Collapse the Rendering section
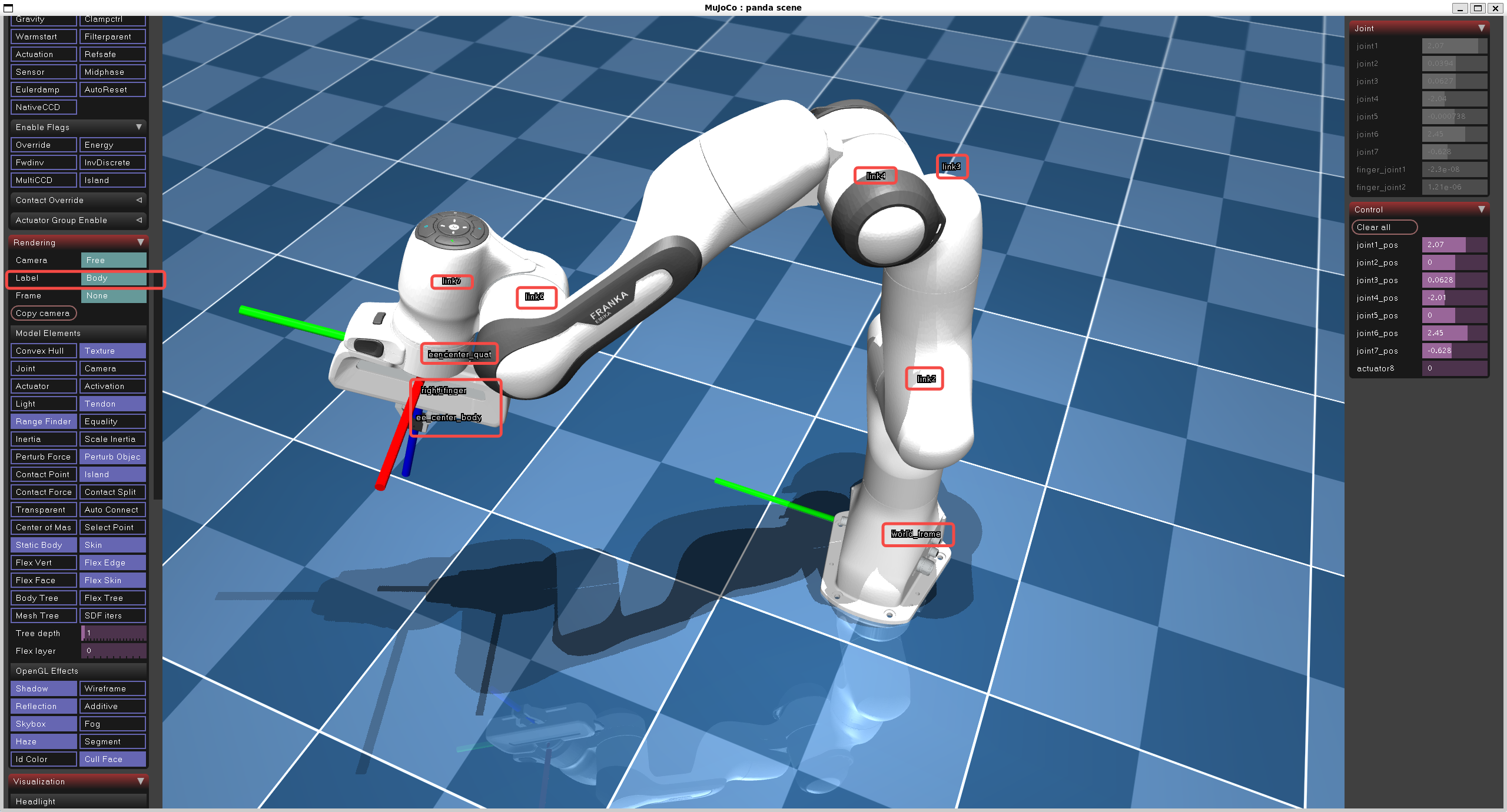The height and width of the screenshot is (812, 1507). [x=140, y=242]
